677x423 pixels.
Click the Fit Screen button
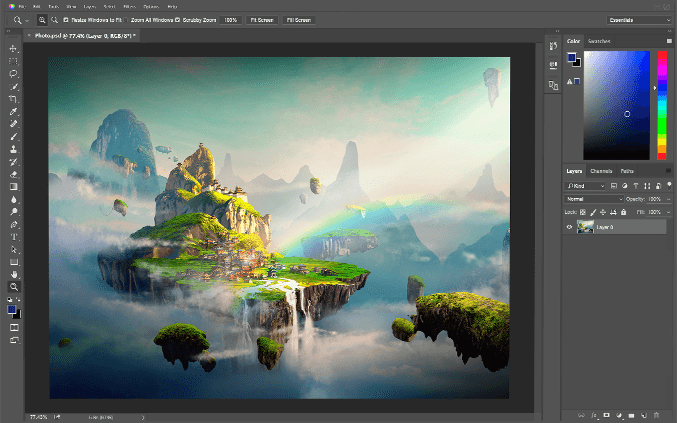pos(263,19)
